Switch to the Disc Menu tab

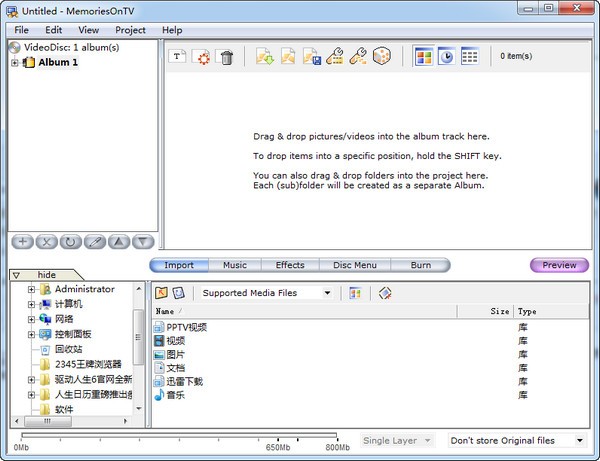[x=354, y=265]
